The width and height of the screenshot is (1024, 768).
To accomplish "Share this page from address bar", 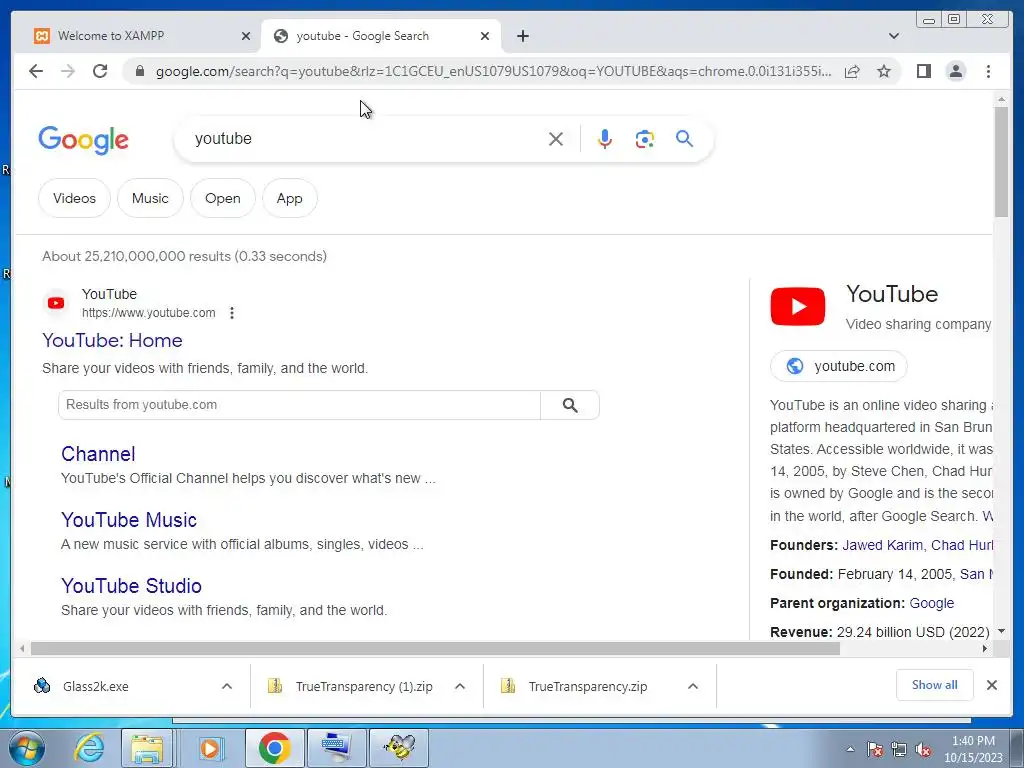I will coord(852,71).
